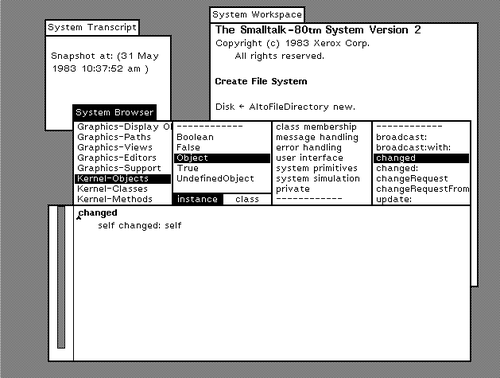500x378 pixels.
Task: Click the gray code pane scrollbar
Action: pyautogui.click(x=61, y=277)
